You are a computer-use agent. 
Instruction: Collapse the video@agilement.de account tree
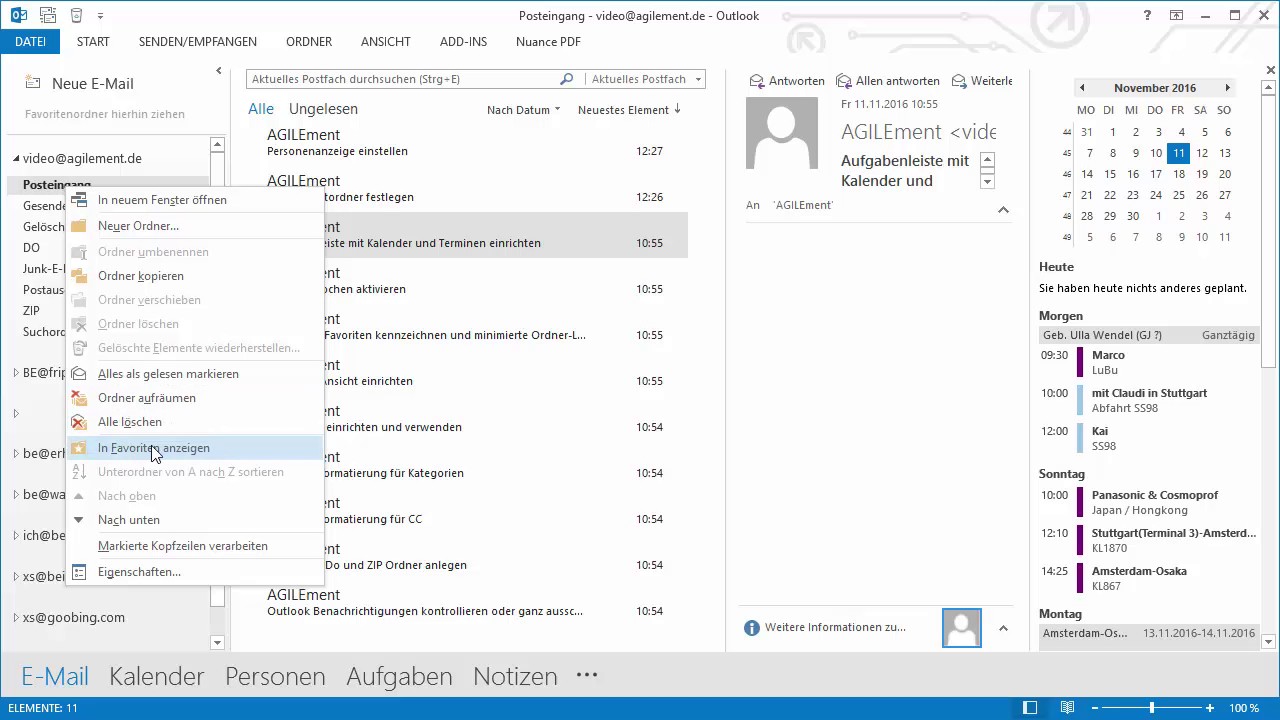(16, 159)
